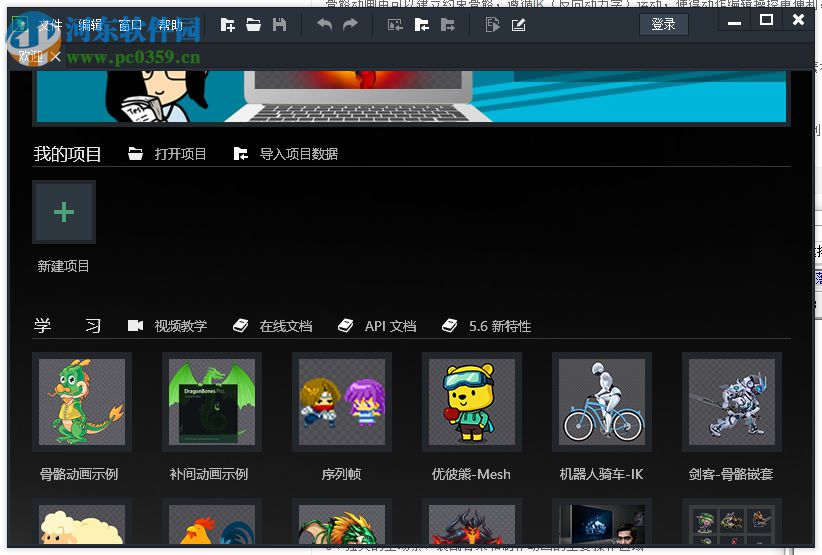Open the API 文档 link
822x555 pixels.
click(391, 326)
